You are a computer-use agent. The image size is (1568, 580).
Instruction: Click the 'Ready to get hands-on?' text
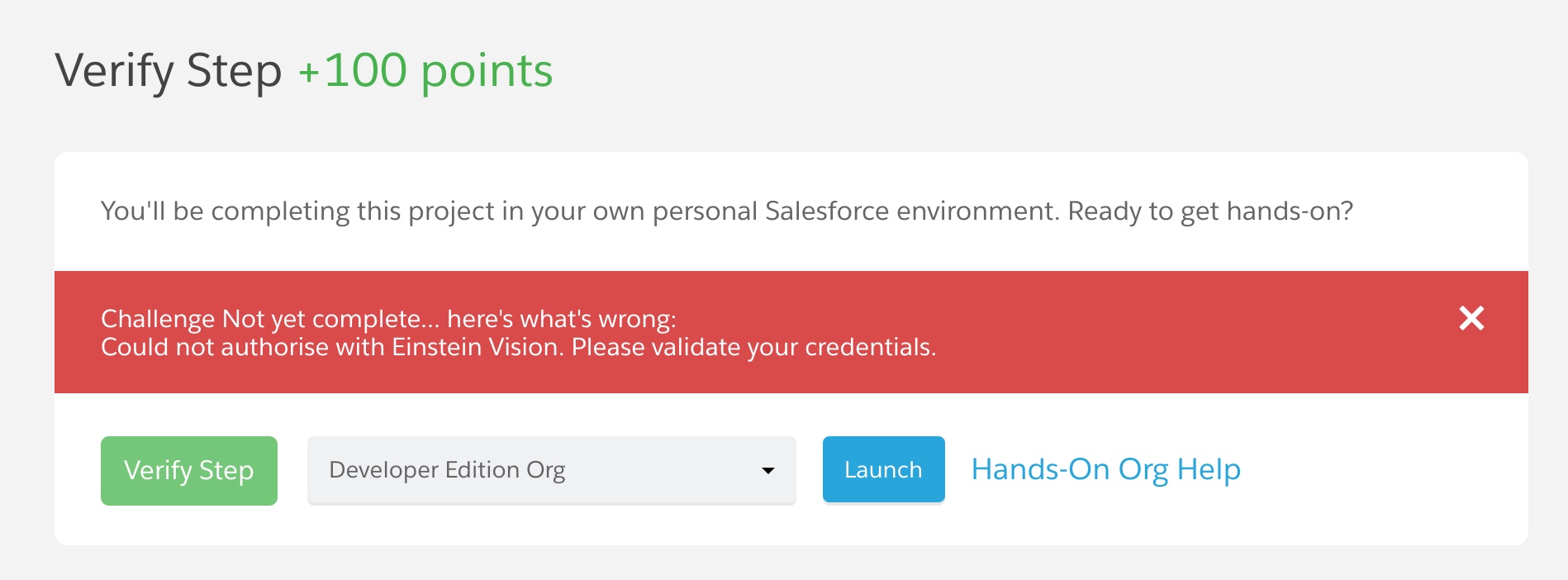click(1209, 212)
